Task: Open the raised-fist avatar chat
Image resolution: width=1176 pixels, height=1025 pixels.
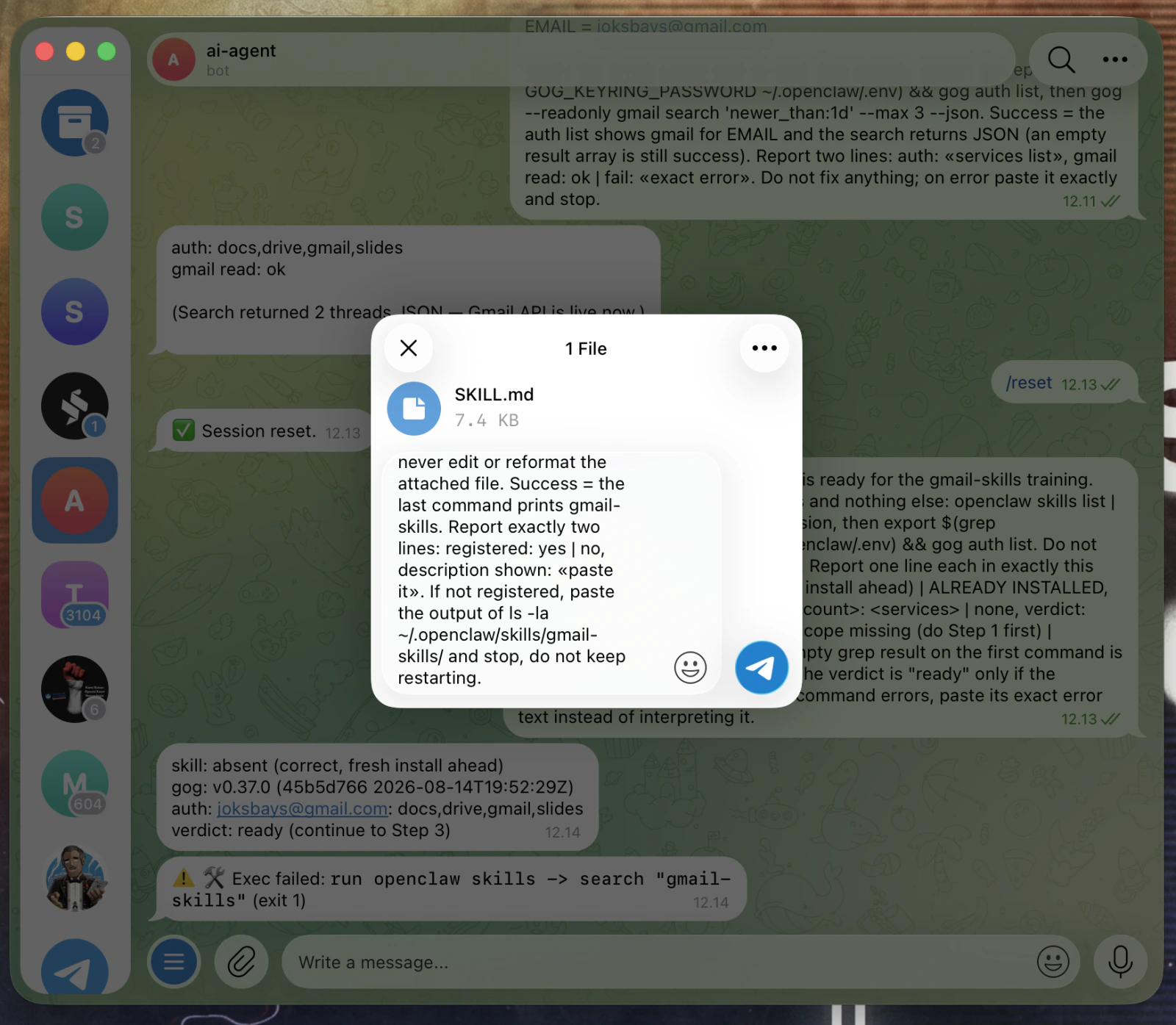Action: (x=74, y=689)
